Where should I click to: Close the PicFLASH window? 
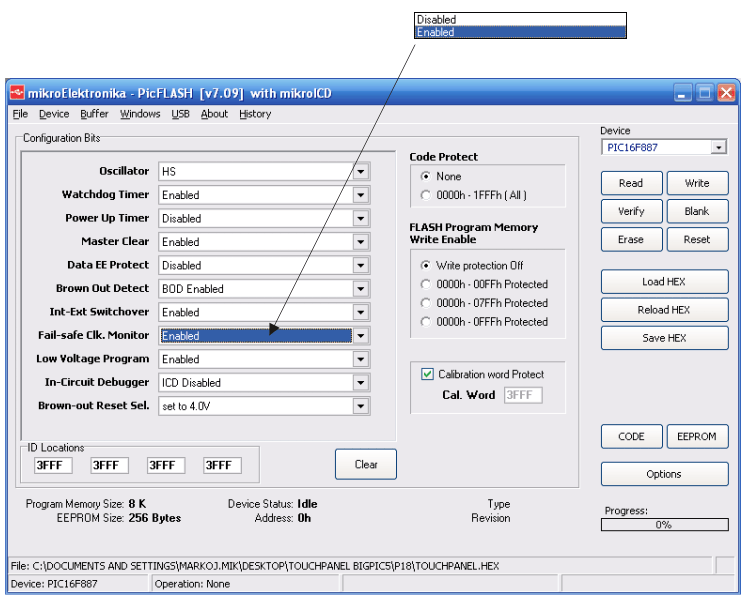tap(726, 93)
